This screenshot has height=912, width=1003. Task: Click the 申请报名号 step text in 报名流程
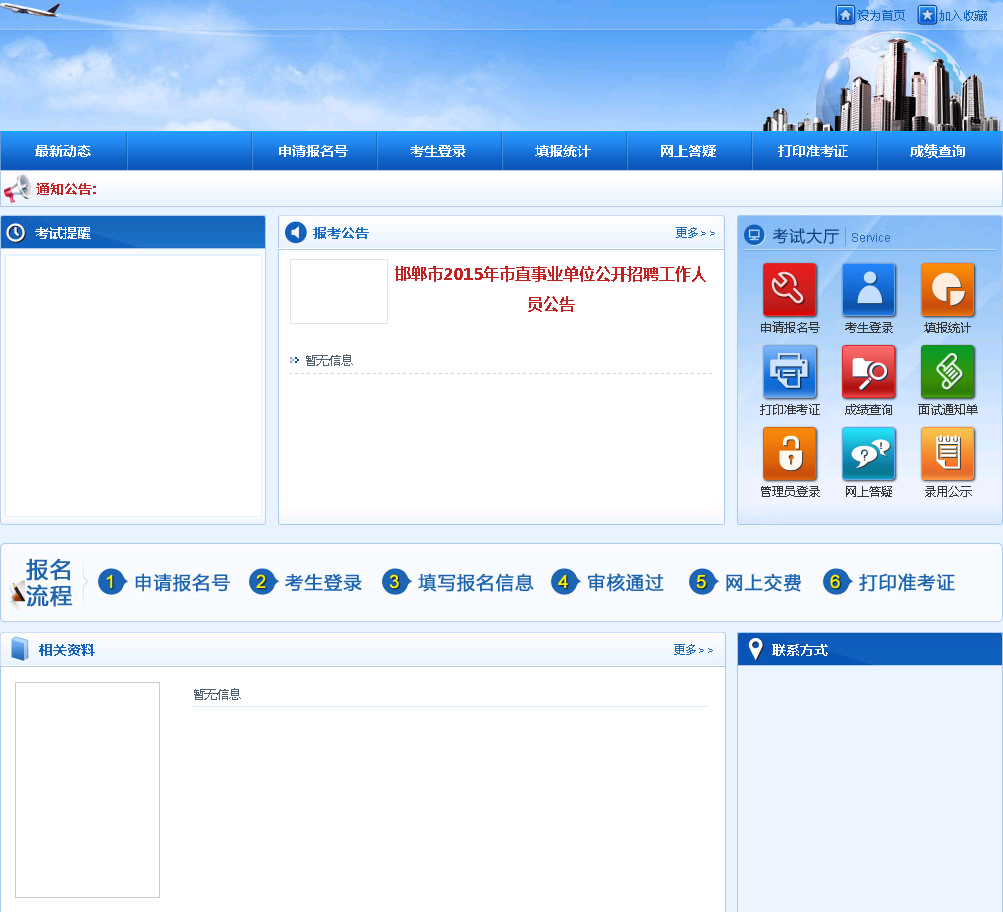click(182, 583)
